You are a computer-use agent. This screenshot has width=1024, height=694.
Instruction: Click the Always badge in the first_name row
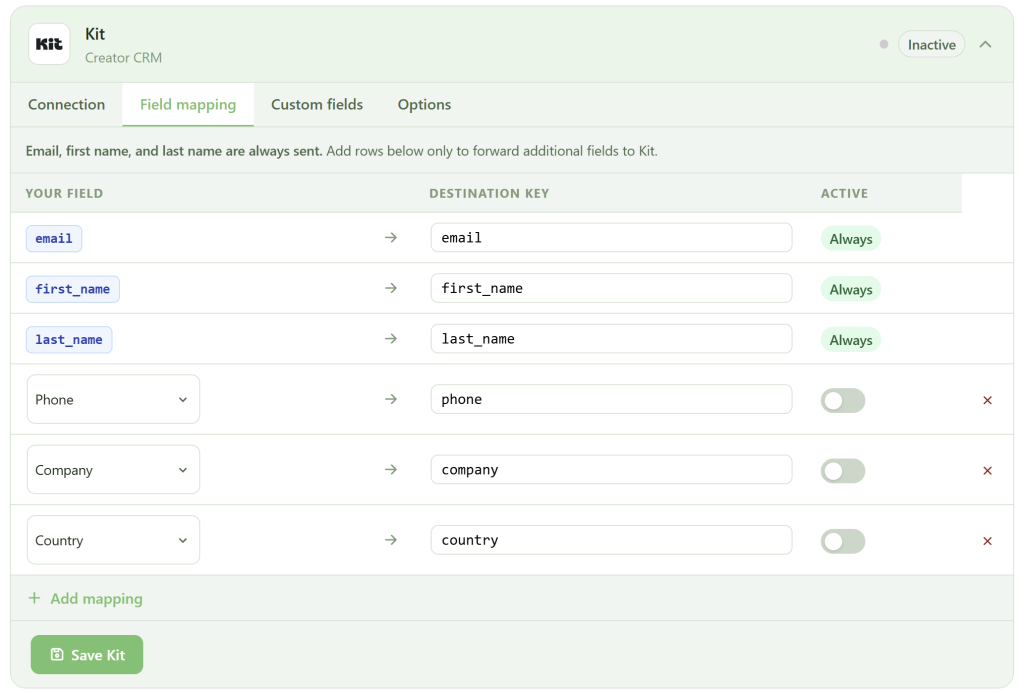pos(850,289)
